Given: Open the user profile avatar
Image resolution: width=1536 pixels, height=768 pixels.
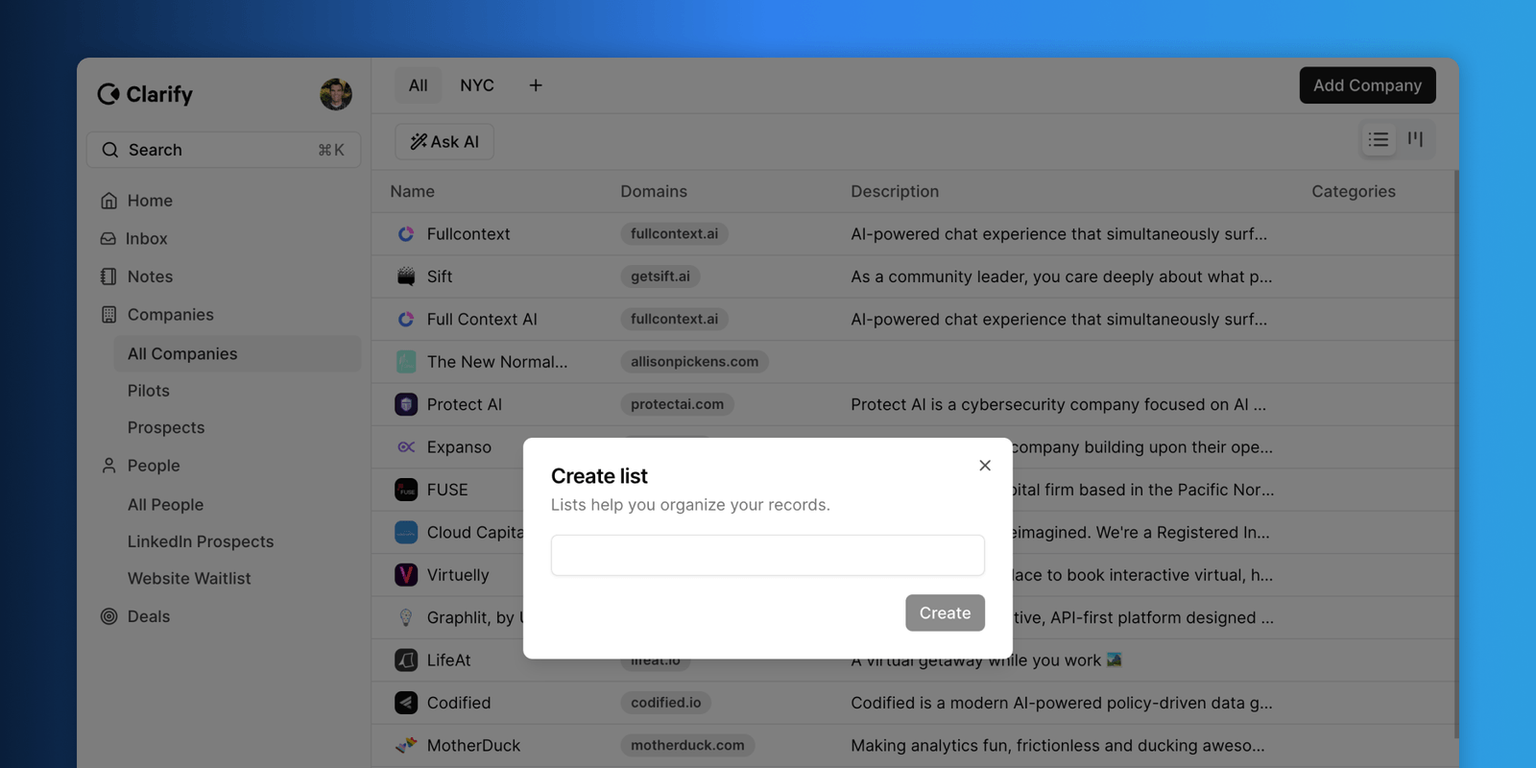Looking at the screenshot, I should point(336,94).
